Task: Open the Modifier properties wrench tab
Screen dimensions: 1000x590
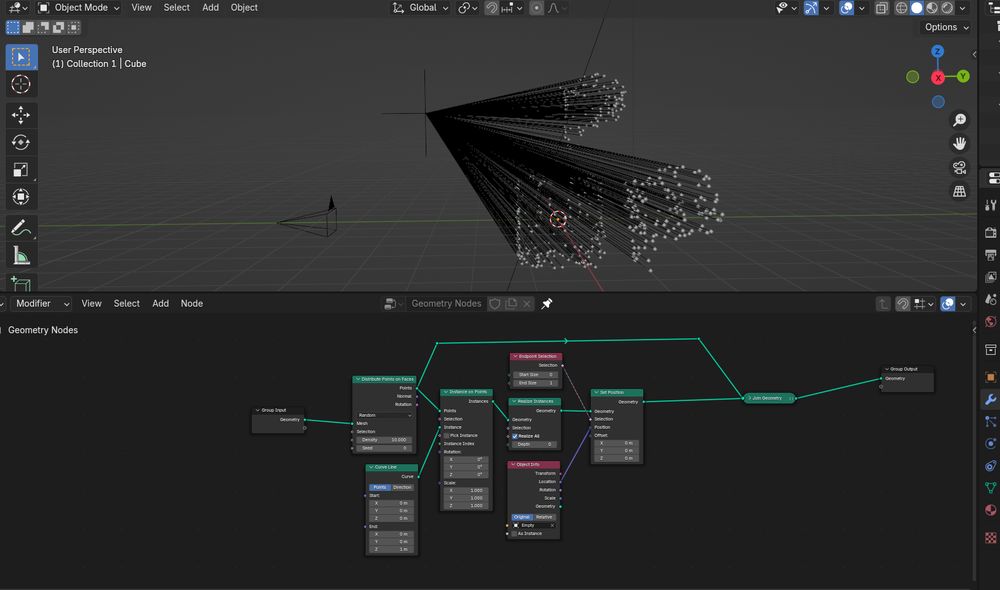Action: coord(990,399)
